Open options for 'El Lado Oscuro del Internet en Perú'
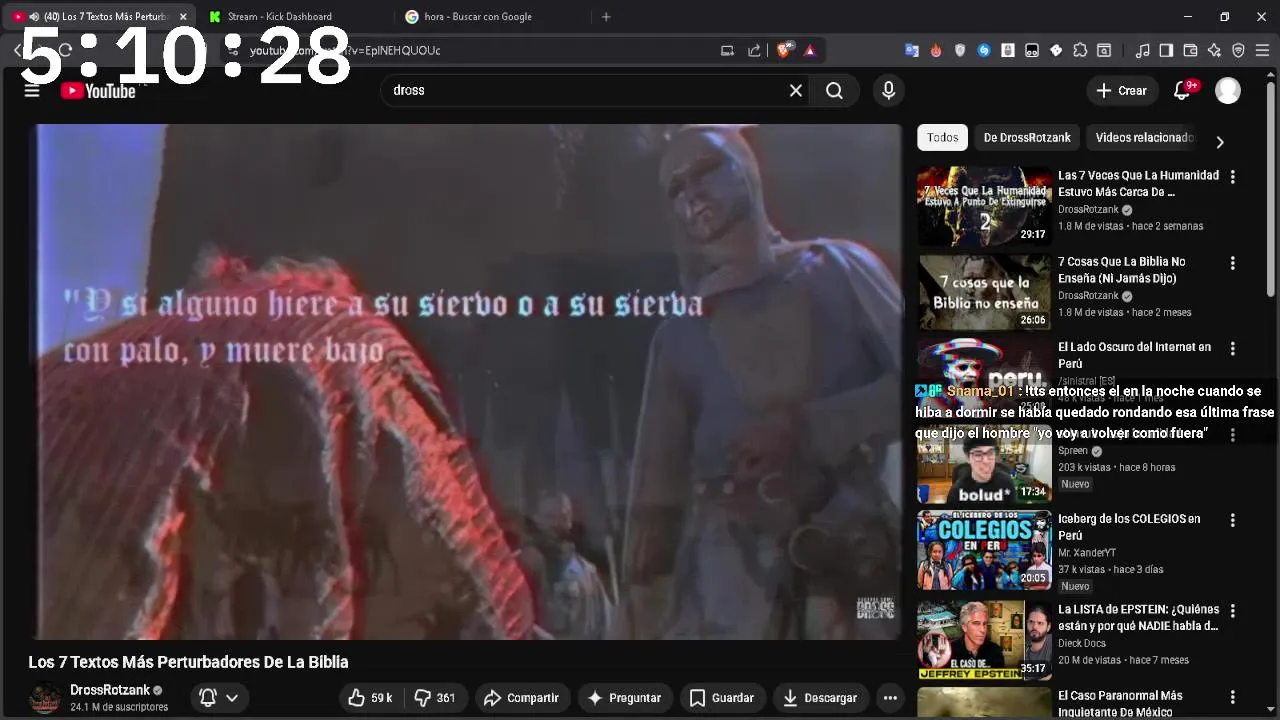Image resolution: width=1280 pixels, height=720 pixels. click(1232, 349)
